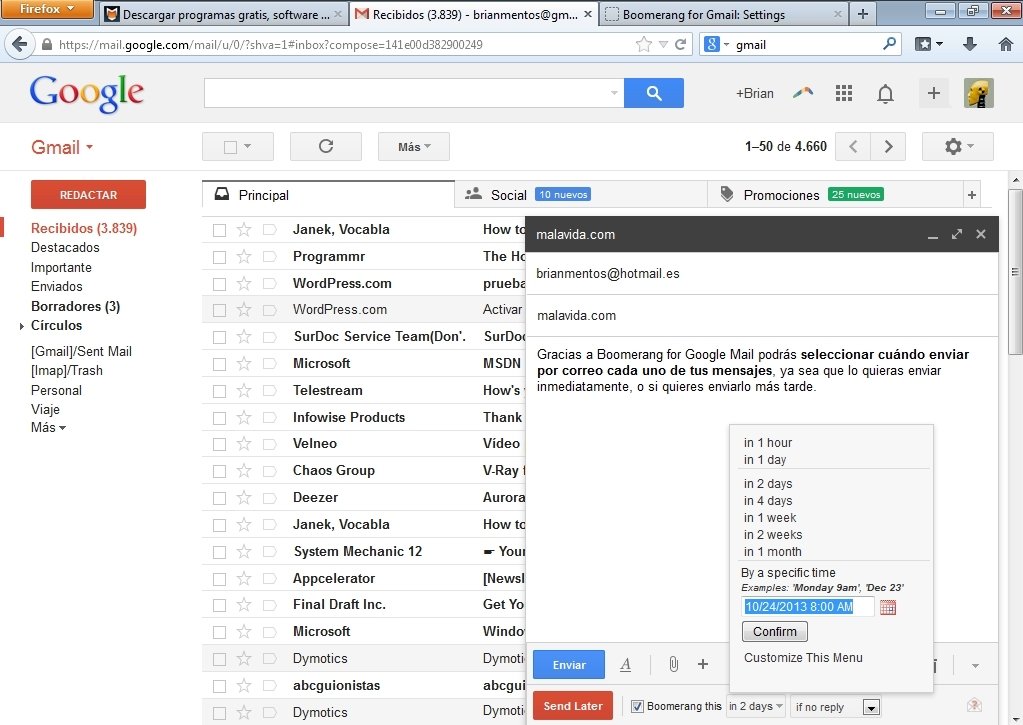The width and height of the screenshot is (1023, 725).
Task: Open the Más actions dropdown
Action: (414, 146)
